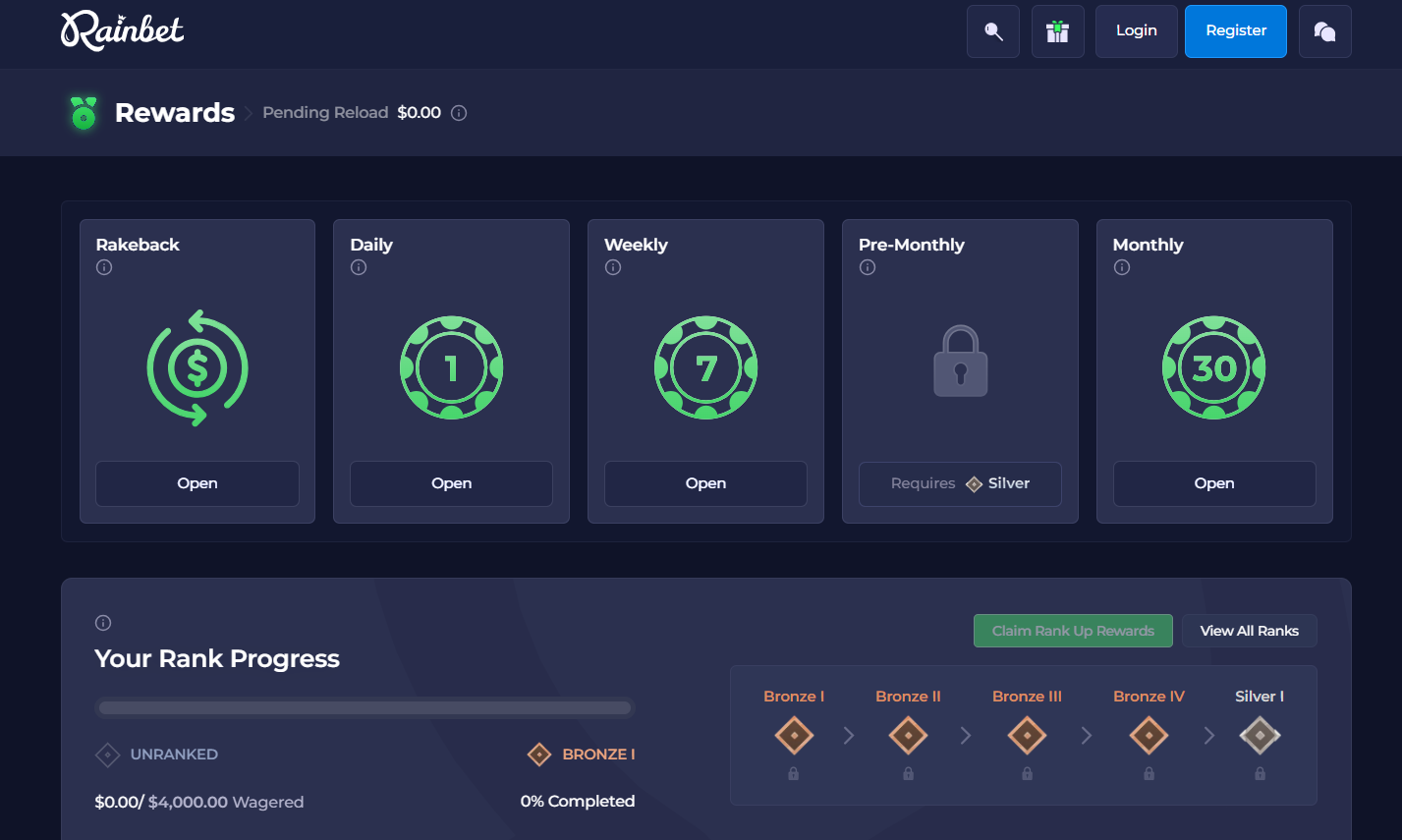1402x840 pixels.
Task: Click the Silver I rank badge
Action: (x=1260, y=735)
